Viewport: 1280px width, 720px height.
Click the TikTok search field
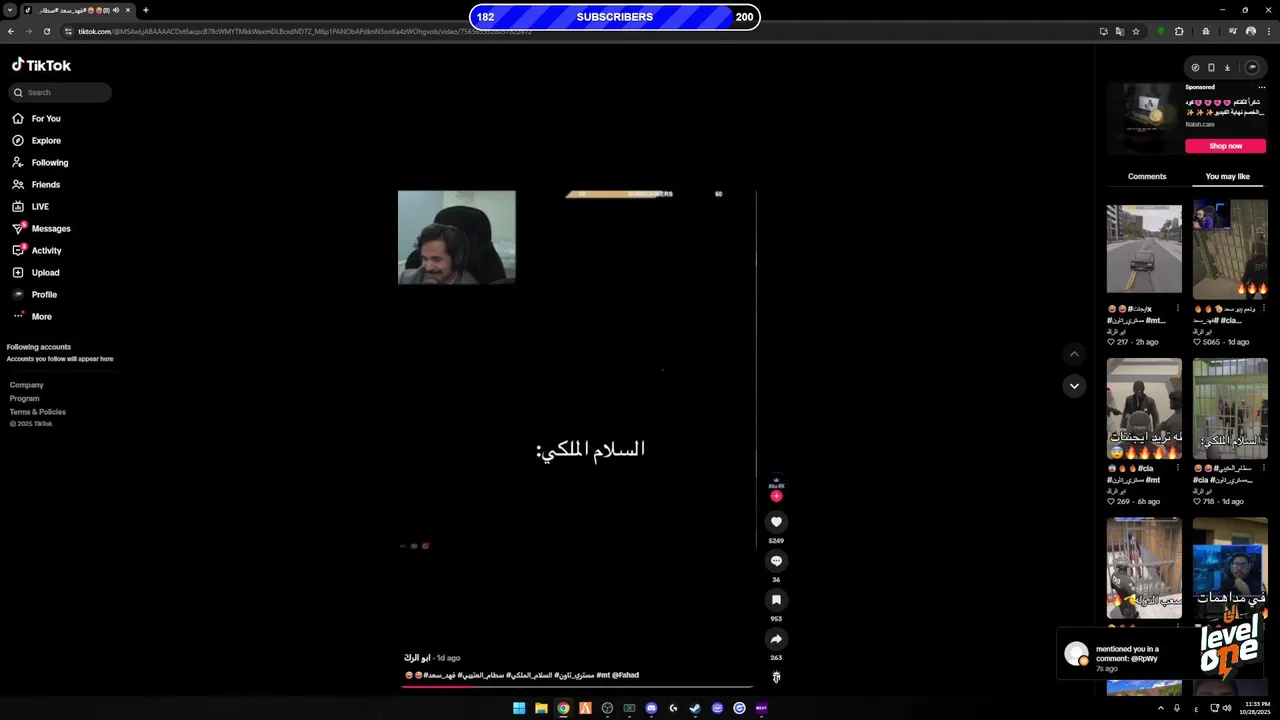[60, 92]
